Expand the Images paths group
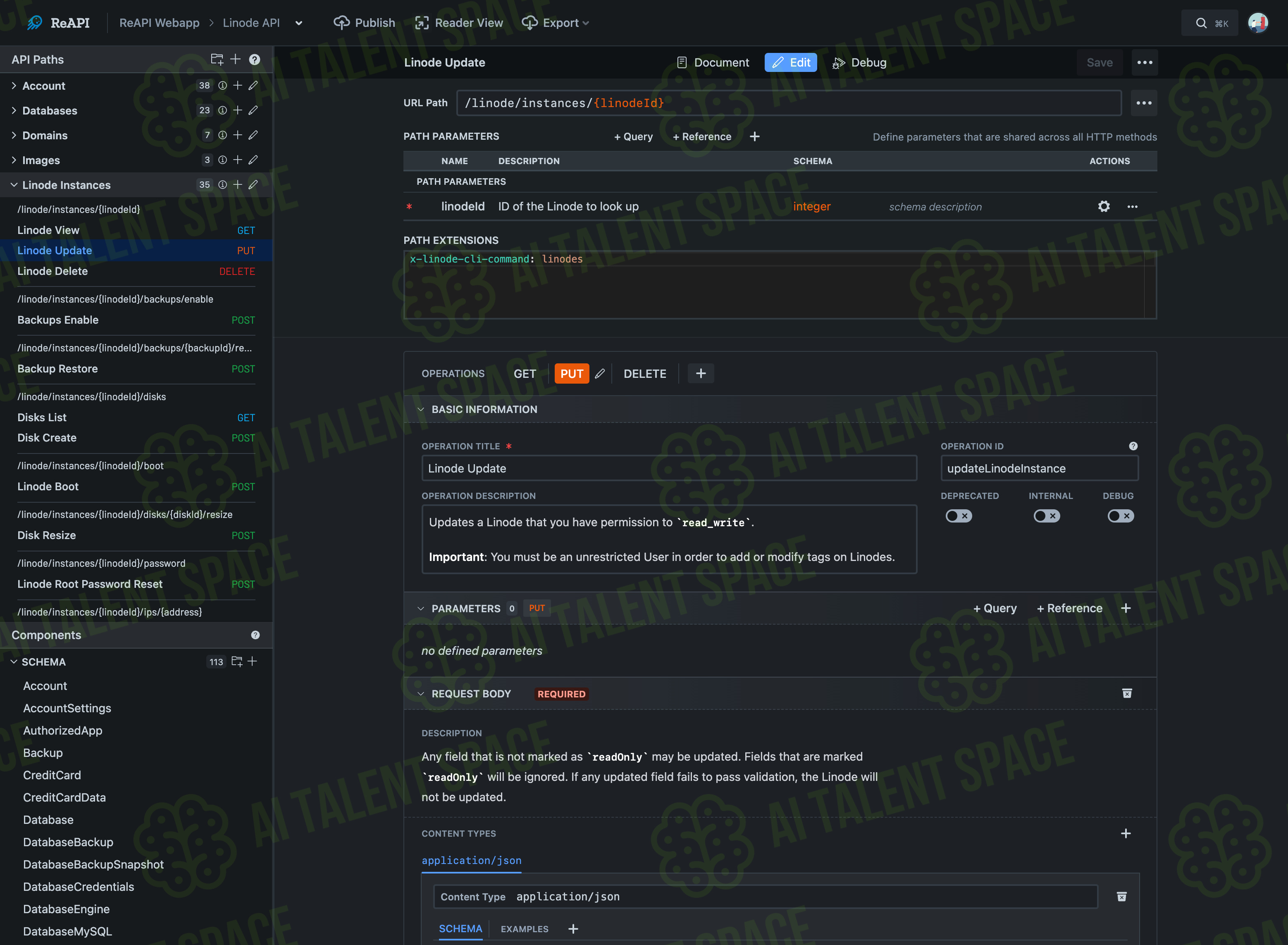Image resolution: width=1288 pixels, height=945 pixels. click(14, 160)
